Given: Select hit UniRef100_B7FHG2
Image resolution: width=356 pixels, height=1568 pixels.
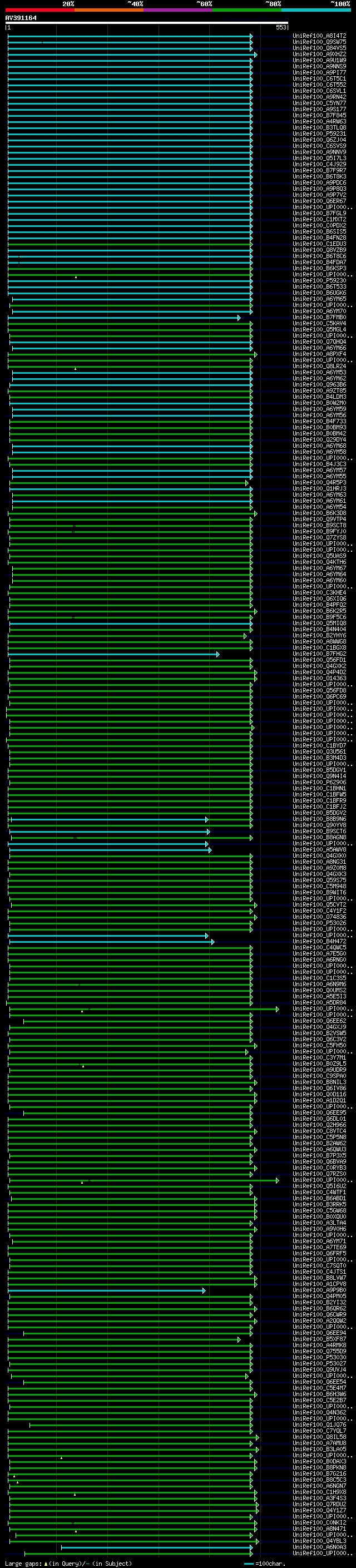Looking at the screenshot, I should tap(319, 654).
